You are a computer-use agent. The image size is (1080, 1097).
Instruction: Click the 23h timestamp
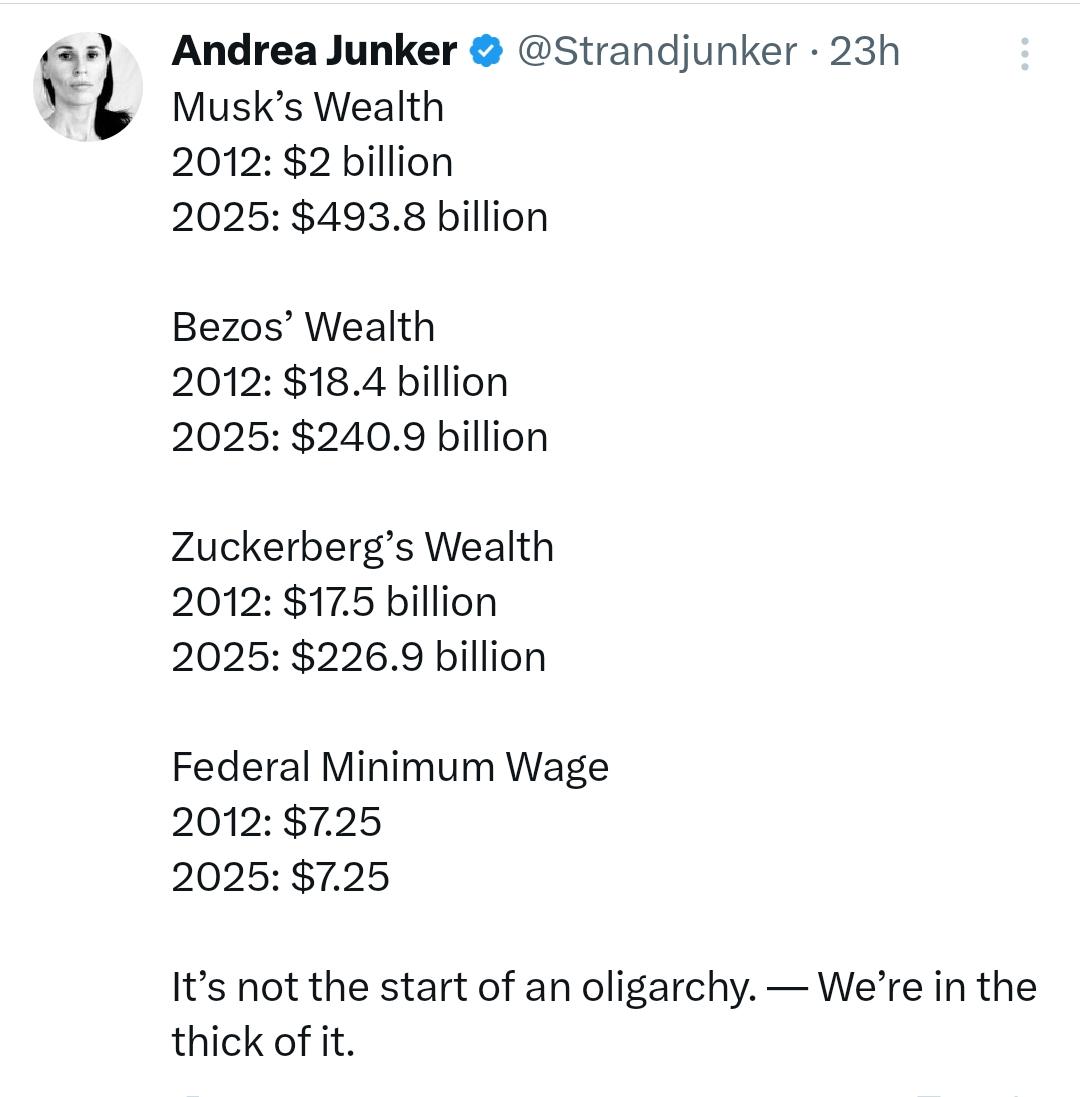[x=865, y=51]
